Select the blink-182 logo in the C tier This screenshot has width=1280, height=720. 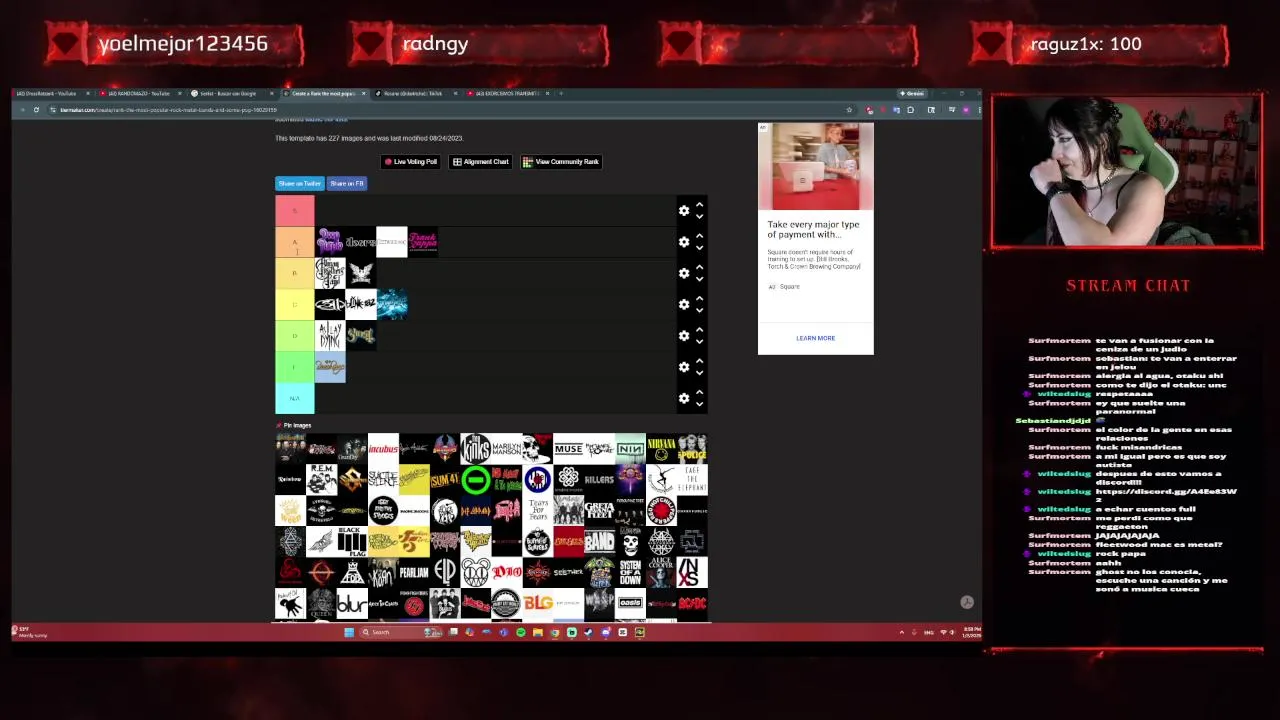click(x=361, y=304)
